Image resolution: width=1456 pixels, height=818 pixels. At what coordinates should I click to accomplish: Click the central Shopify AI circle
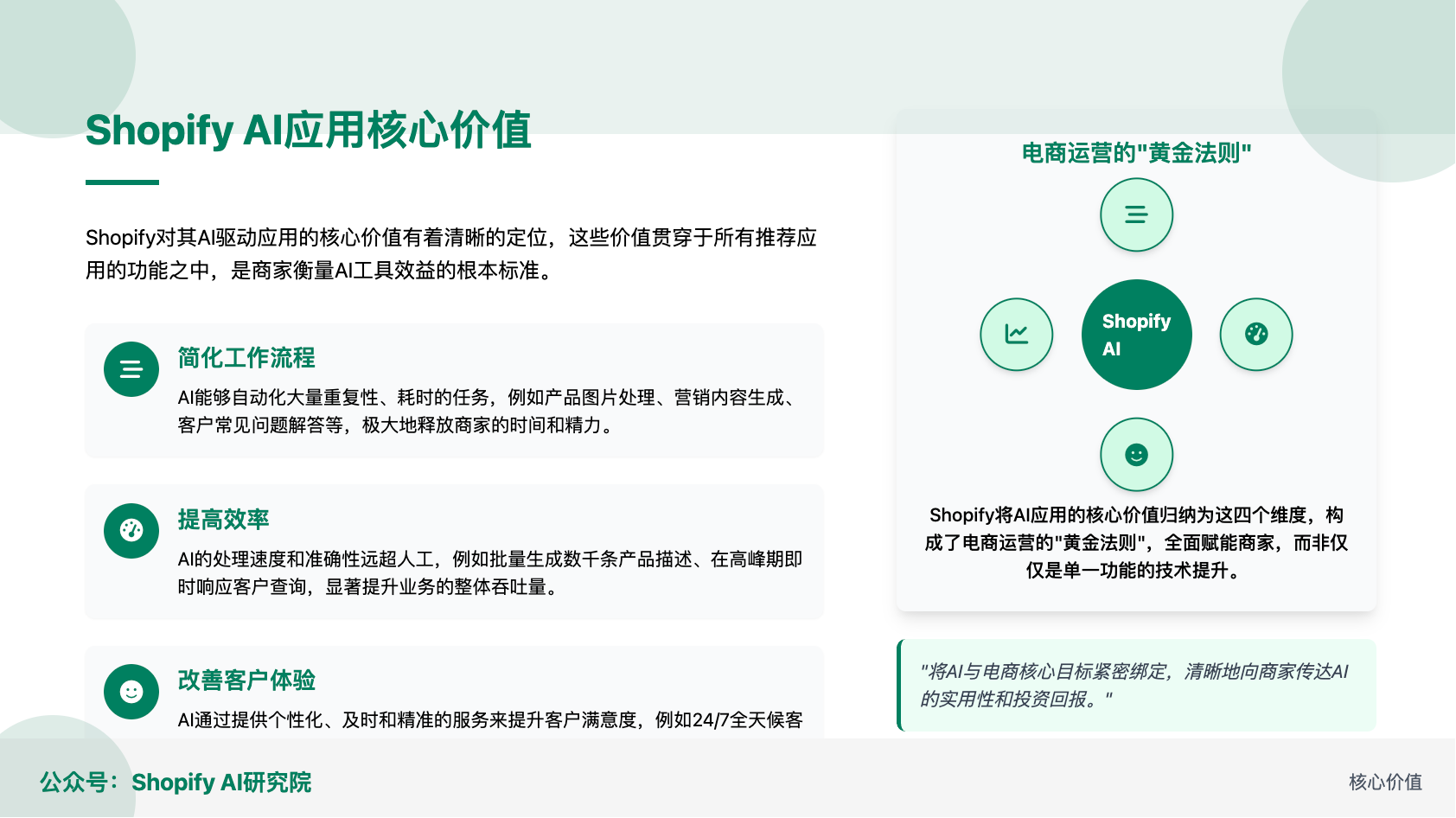[x=1136, y=335]
